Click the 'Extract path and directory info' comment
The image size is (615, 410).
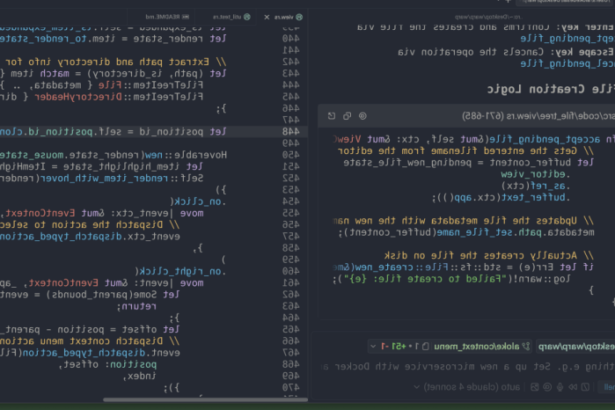116,62
